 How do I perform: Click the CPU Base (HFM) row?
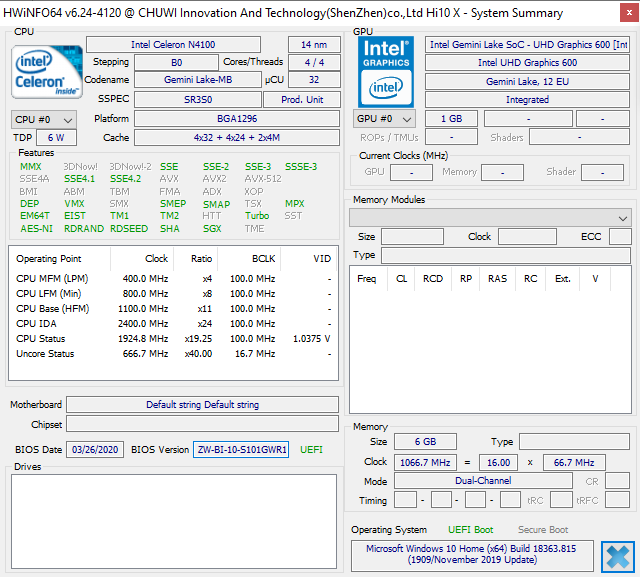coord(173,309)
